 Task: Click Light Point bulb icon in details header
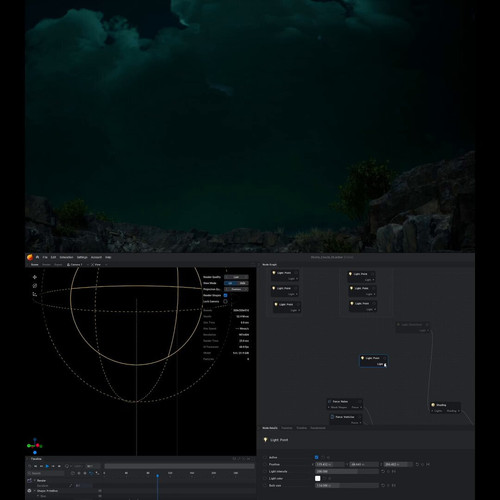(x=266, y=440)
